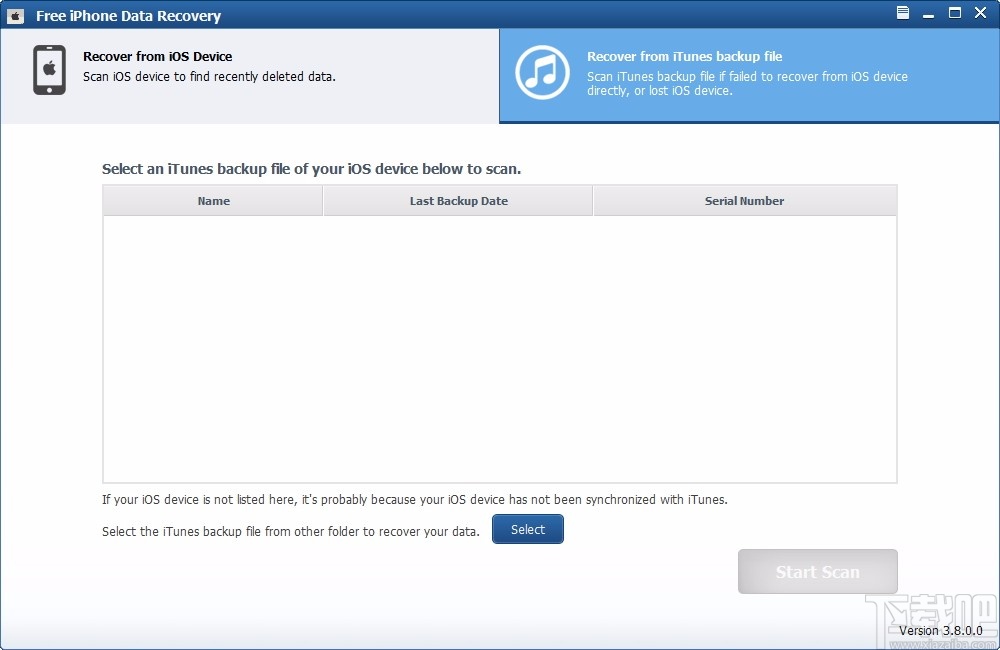Click the circular iTunes logo badge
The width and height of the screenshot is (1000, 650).
tap(541, 72)
